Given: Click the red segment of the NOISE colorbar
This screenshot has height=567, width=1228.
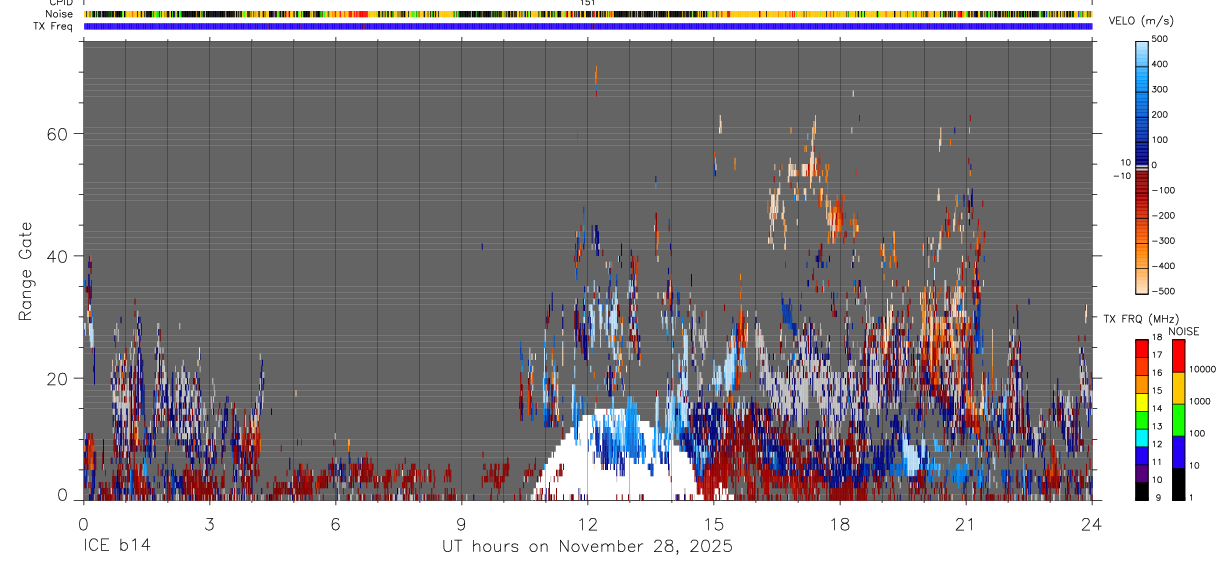Looking at the screenshot, I should [1177, 355].
